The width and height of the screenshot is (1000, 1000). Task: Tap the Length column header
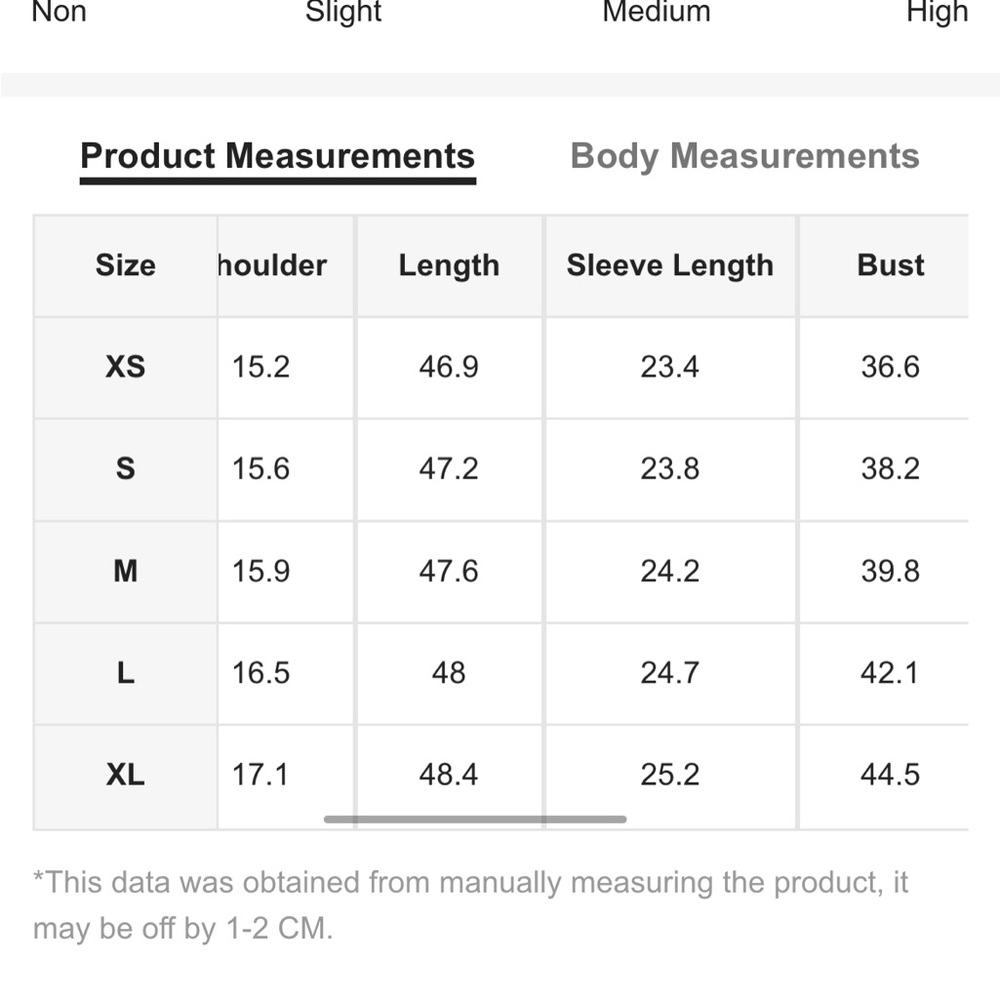point(448,265)
